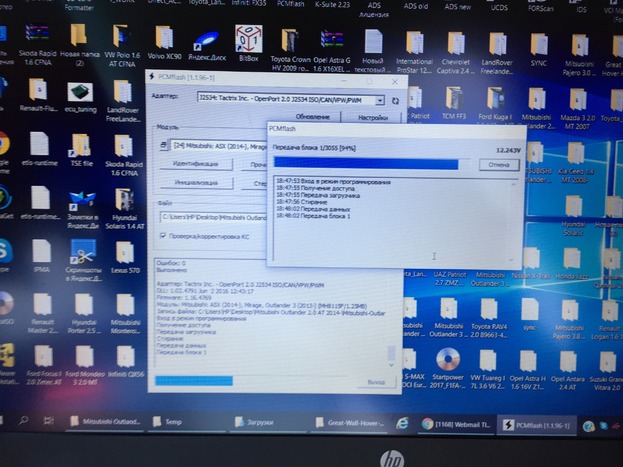Screen dimensions: 623x467
Task: Click the block transfer progress bar
Action: click(366, 164)
